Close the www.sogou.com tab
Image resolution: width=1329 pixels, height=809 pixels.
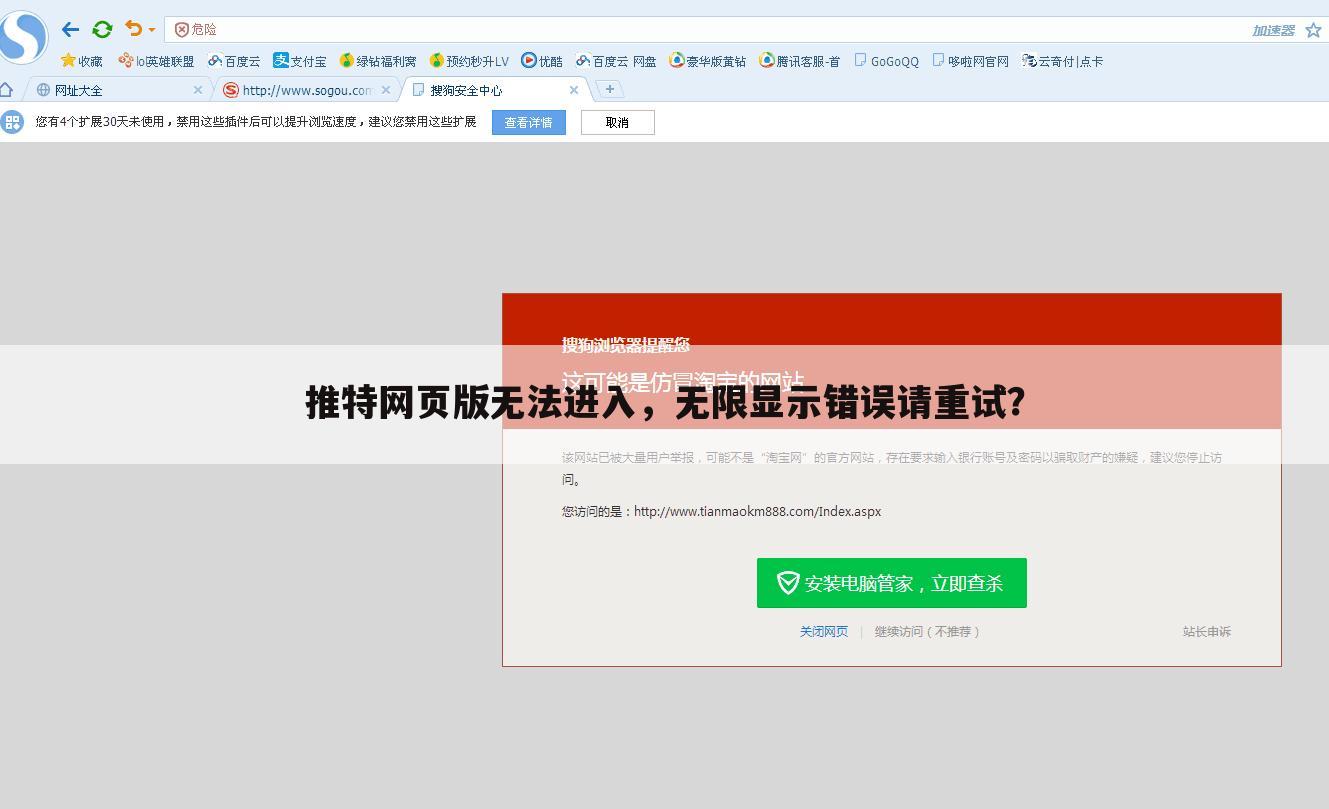click(386, 90)
